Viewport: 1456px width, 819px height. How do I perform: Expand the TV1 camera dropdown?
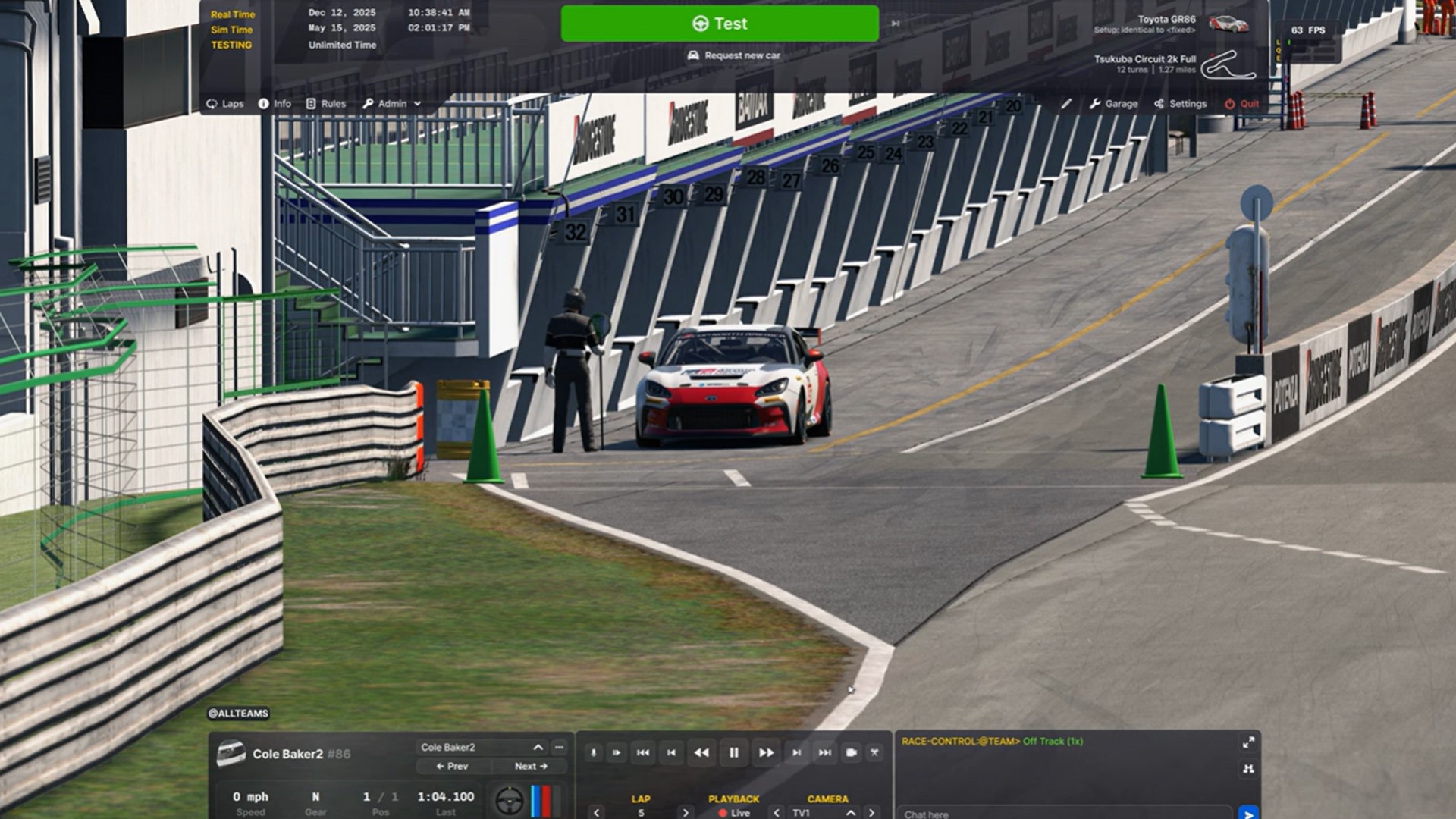pyautogui.click(x=824, y=813)
